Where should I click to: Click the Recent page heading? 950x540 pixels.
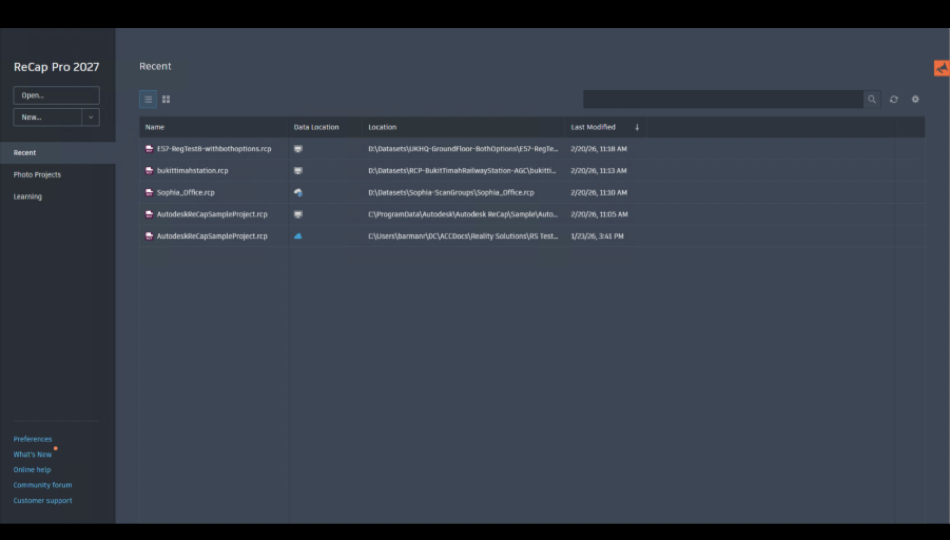[155, 66]
